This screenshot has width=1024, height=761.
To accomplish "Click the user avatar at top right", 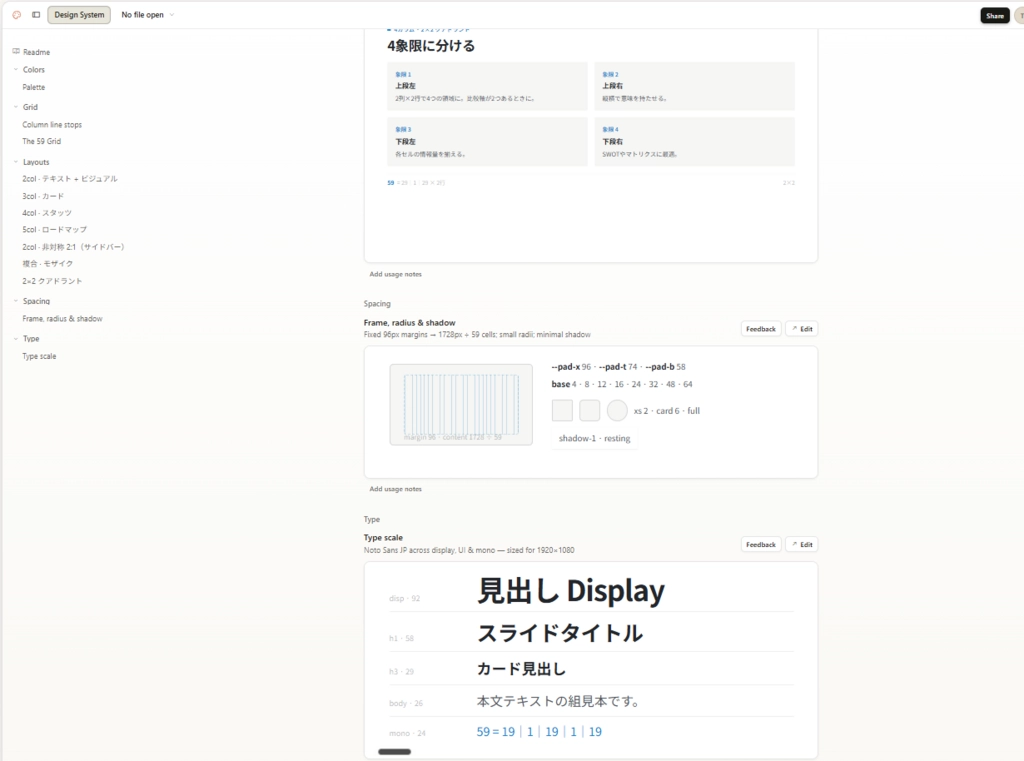I will (1019, 16).
